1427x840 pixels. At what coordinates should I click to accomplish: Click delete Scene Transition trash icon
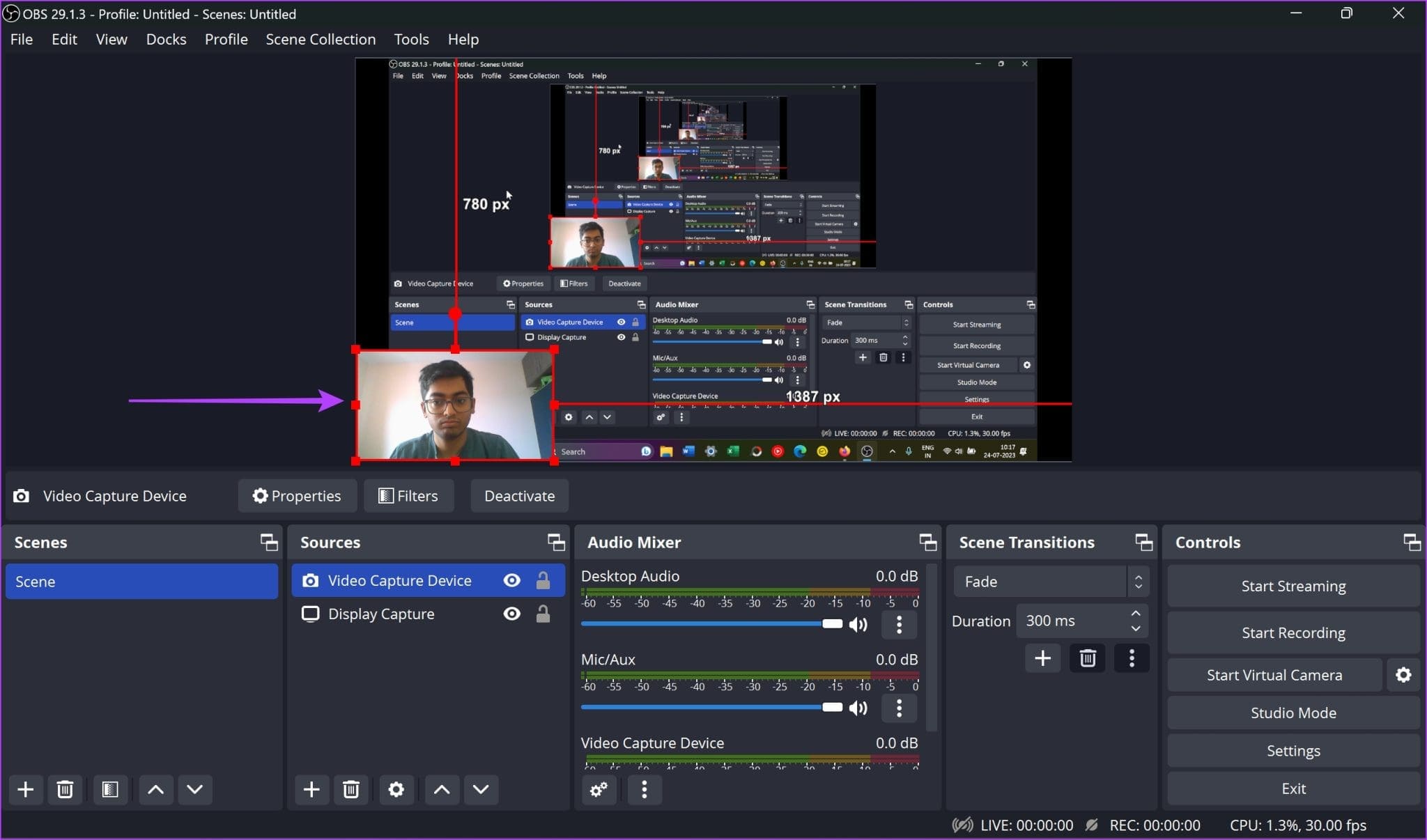1087,657
